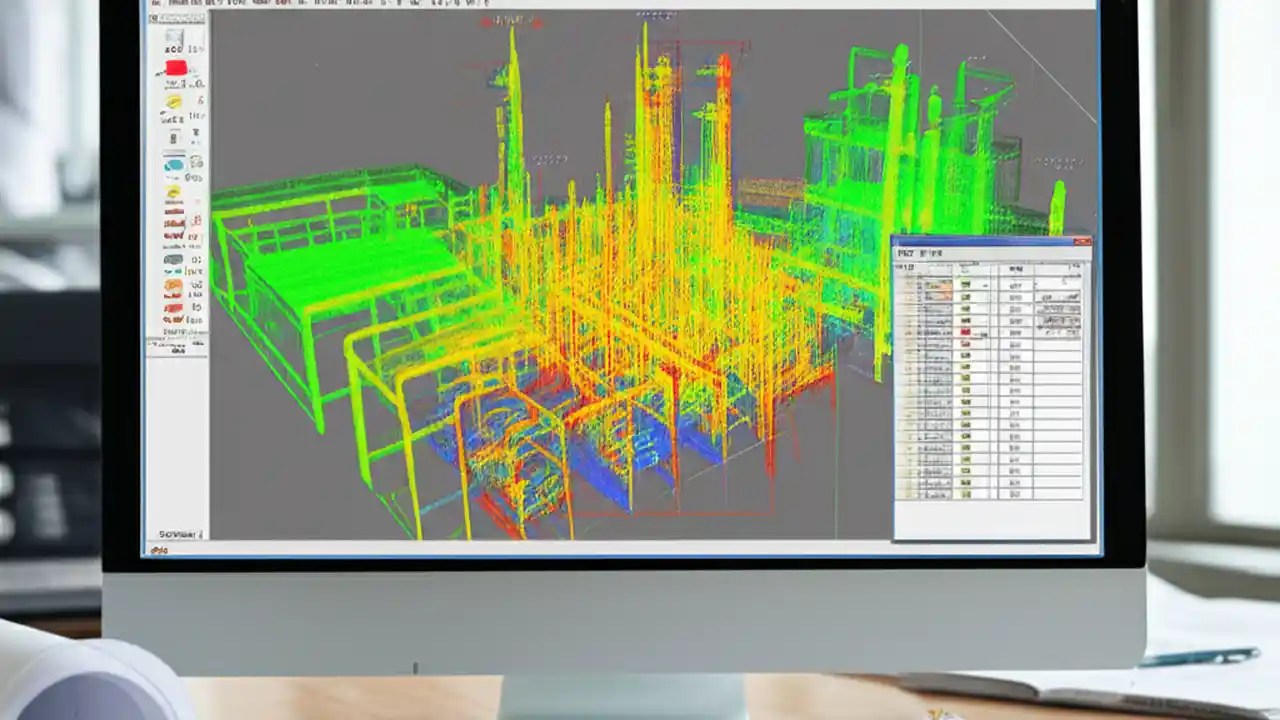Enable the checkbox beside the red-highlighted row
Screen dimensions: 1280x720
coord(908,332)
